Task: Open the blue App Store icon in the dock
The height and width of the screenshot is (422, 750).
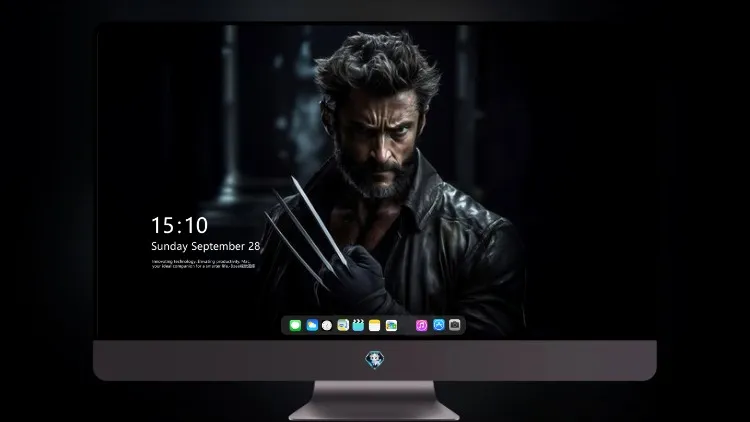Action: pos(439,325)
